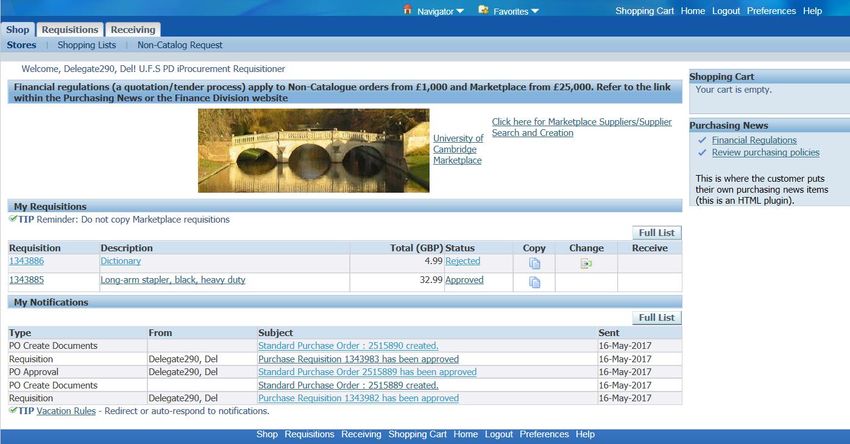
Task: Open University of Cambridge Marketplace link
Action: pyautogui.click(x=458, y=149)
